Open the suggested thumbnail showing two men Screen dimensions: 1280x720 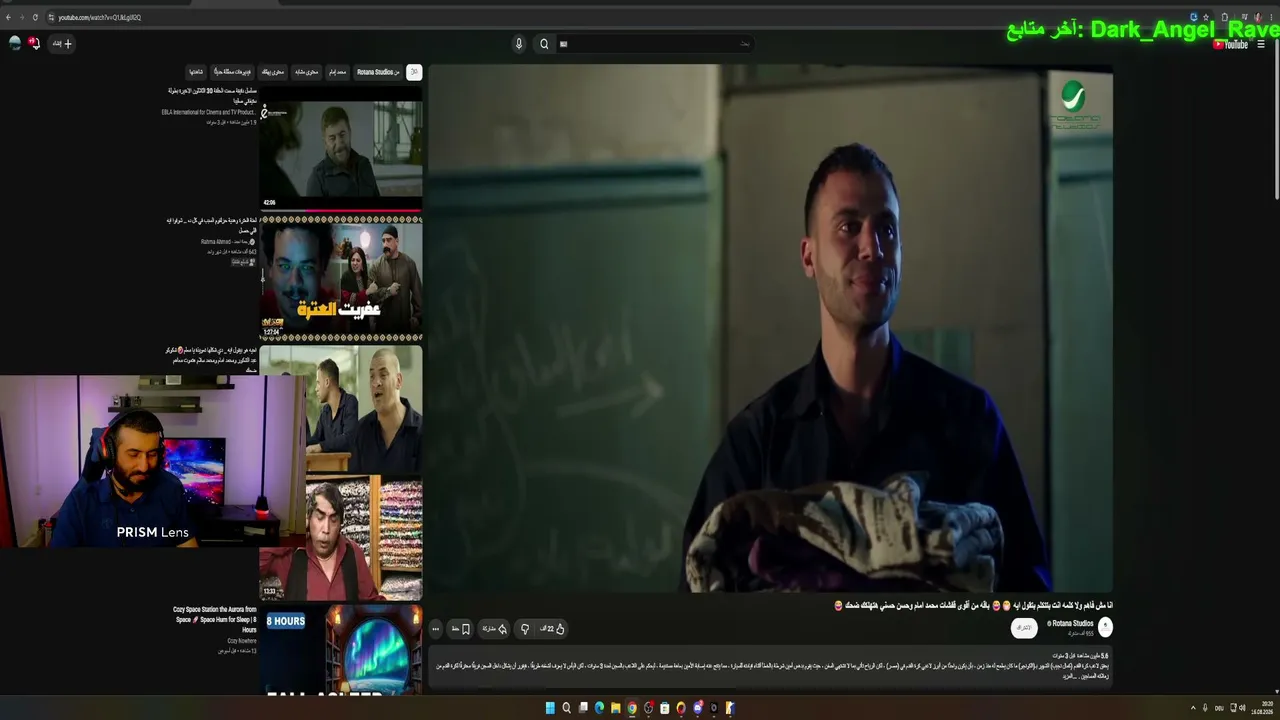click(364, 410)
